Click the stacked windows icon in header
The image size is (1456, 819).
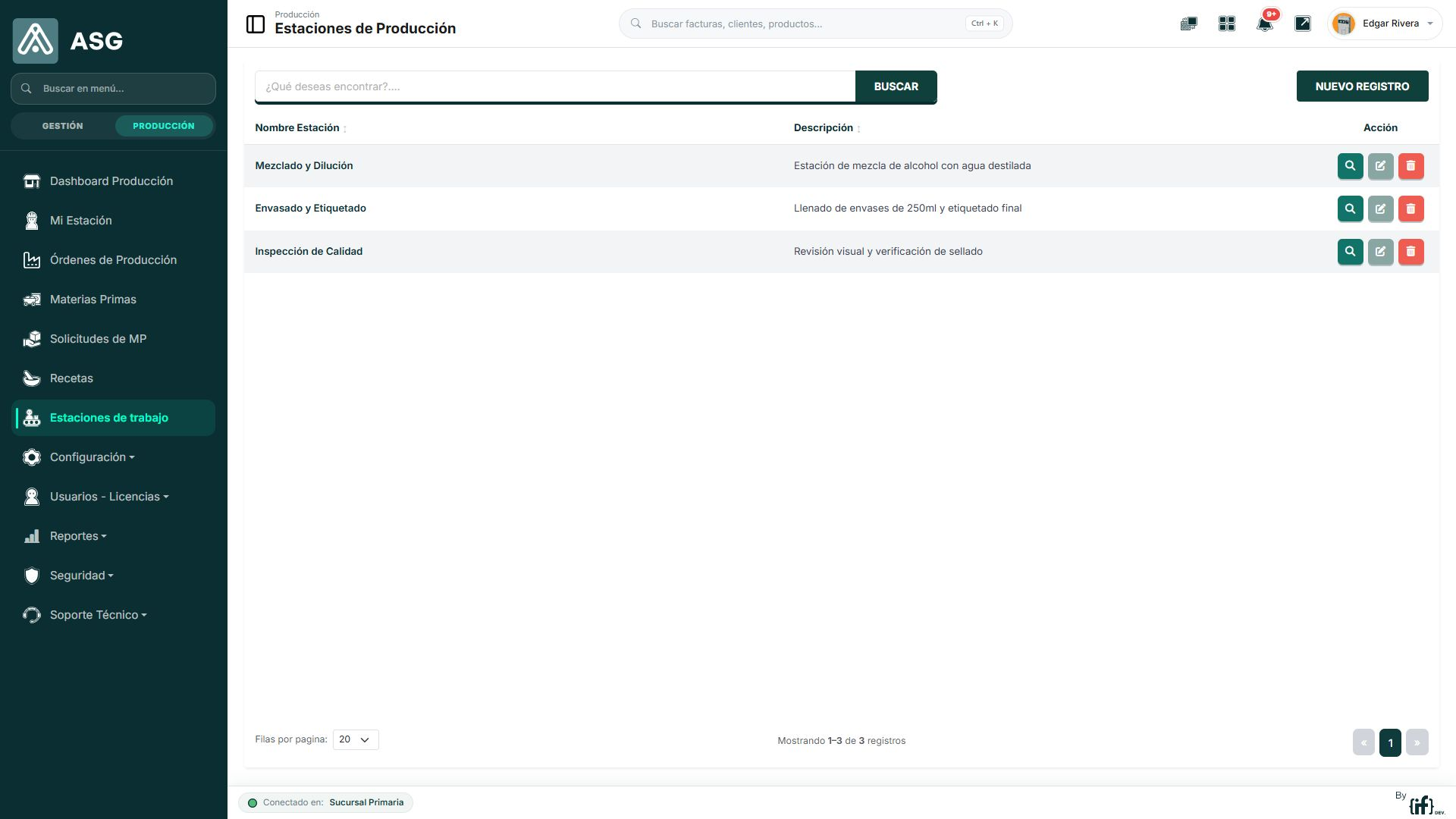[x=1188, y=24]
